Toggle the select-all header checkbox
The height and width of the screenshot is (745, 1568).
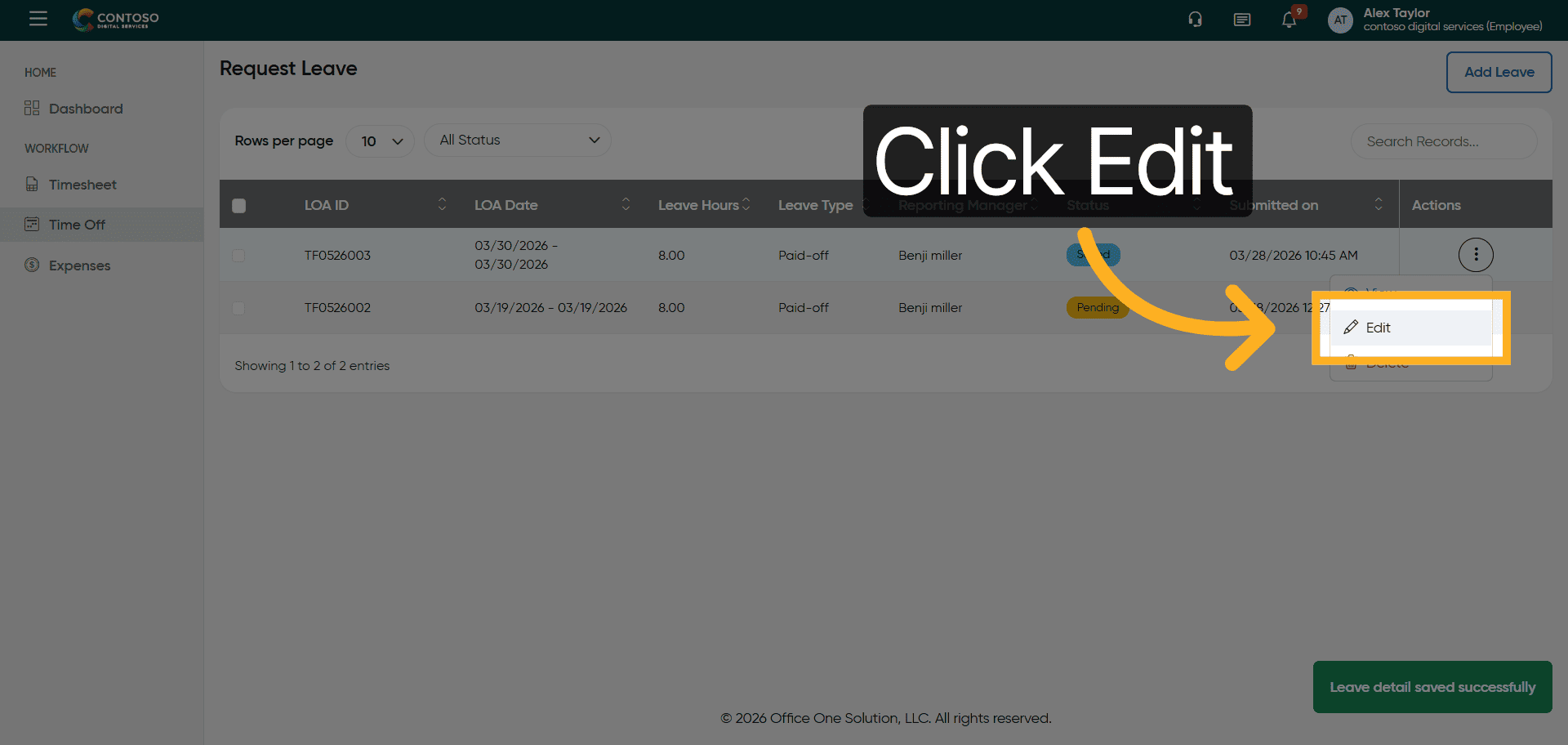coord(238,206)
